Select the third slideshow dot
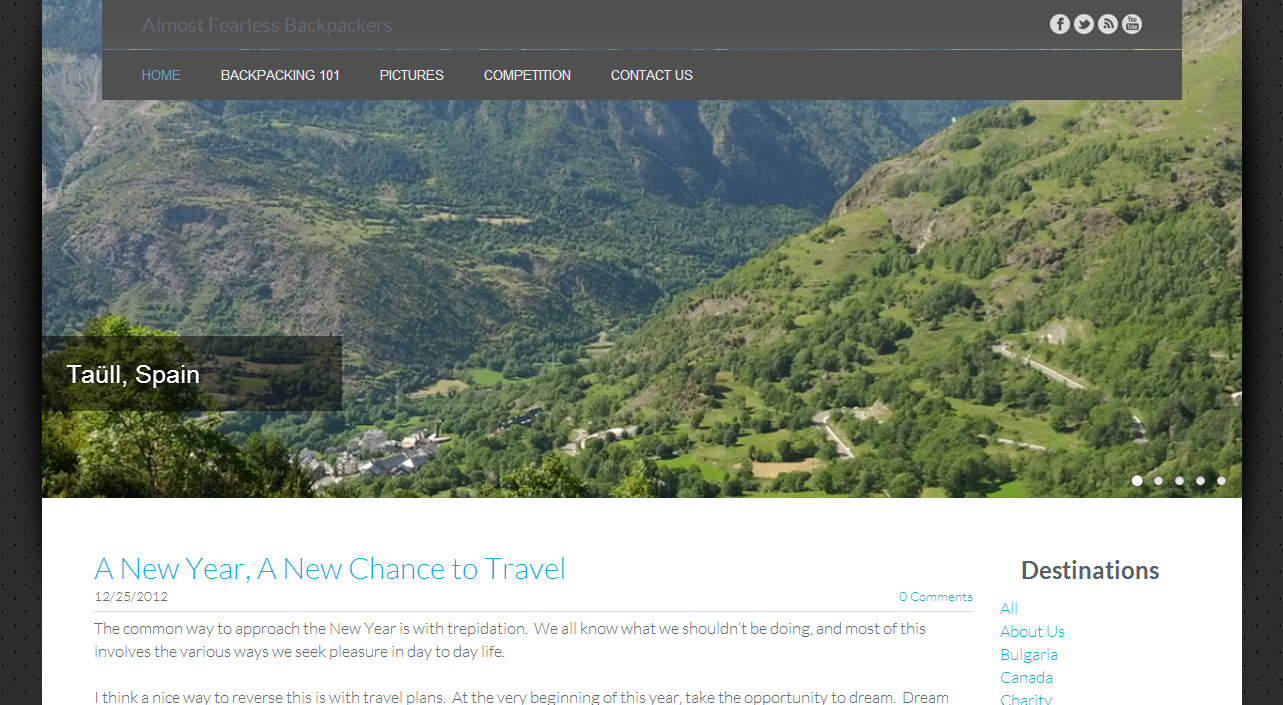The image size is (1283, 705). 1179,481
